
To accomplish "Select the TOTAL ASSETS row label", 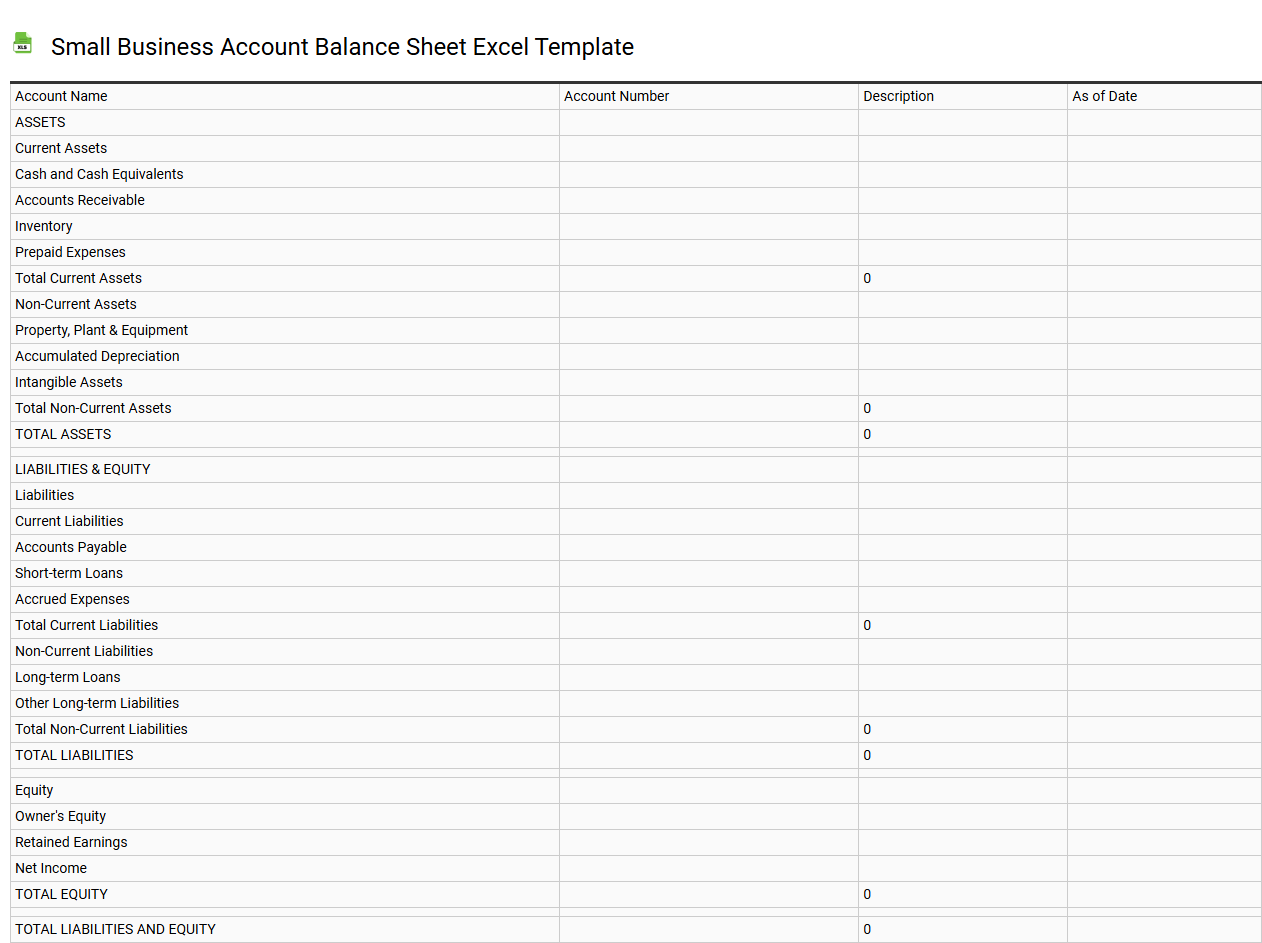I will click(x=63, y=434).
